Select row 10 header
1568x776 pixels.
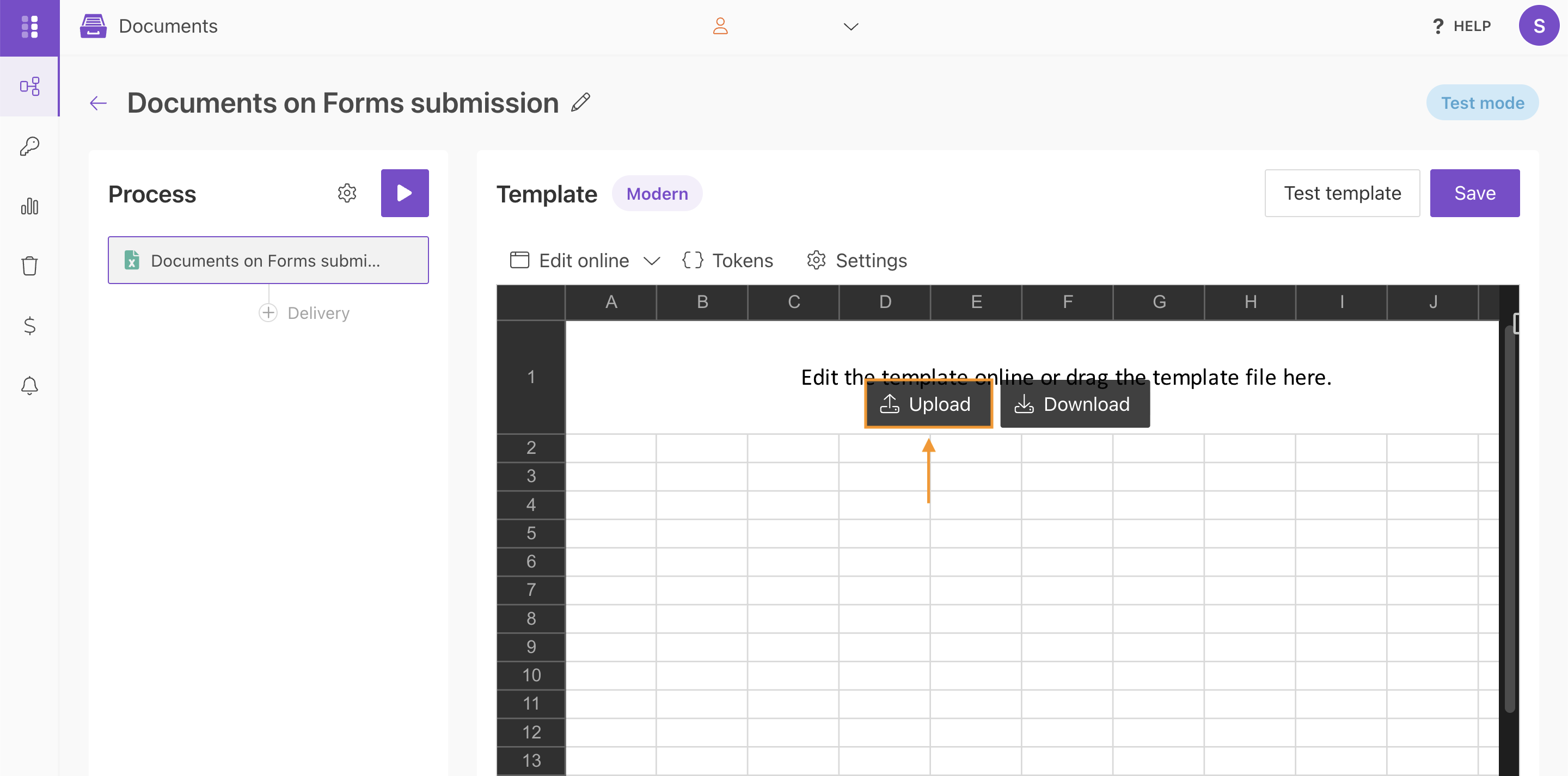[531, 675]
